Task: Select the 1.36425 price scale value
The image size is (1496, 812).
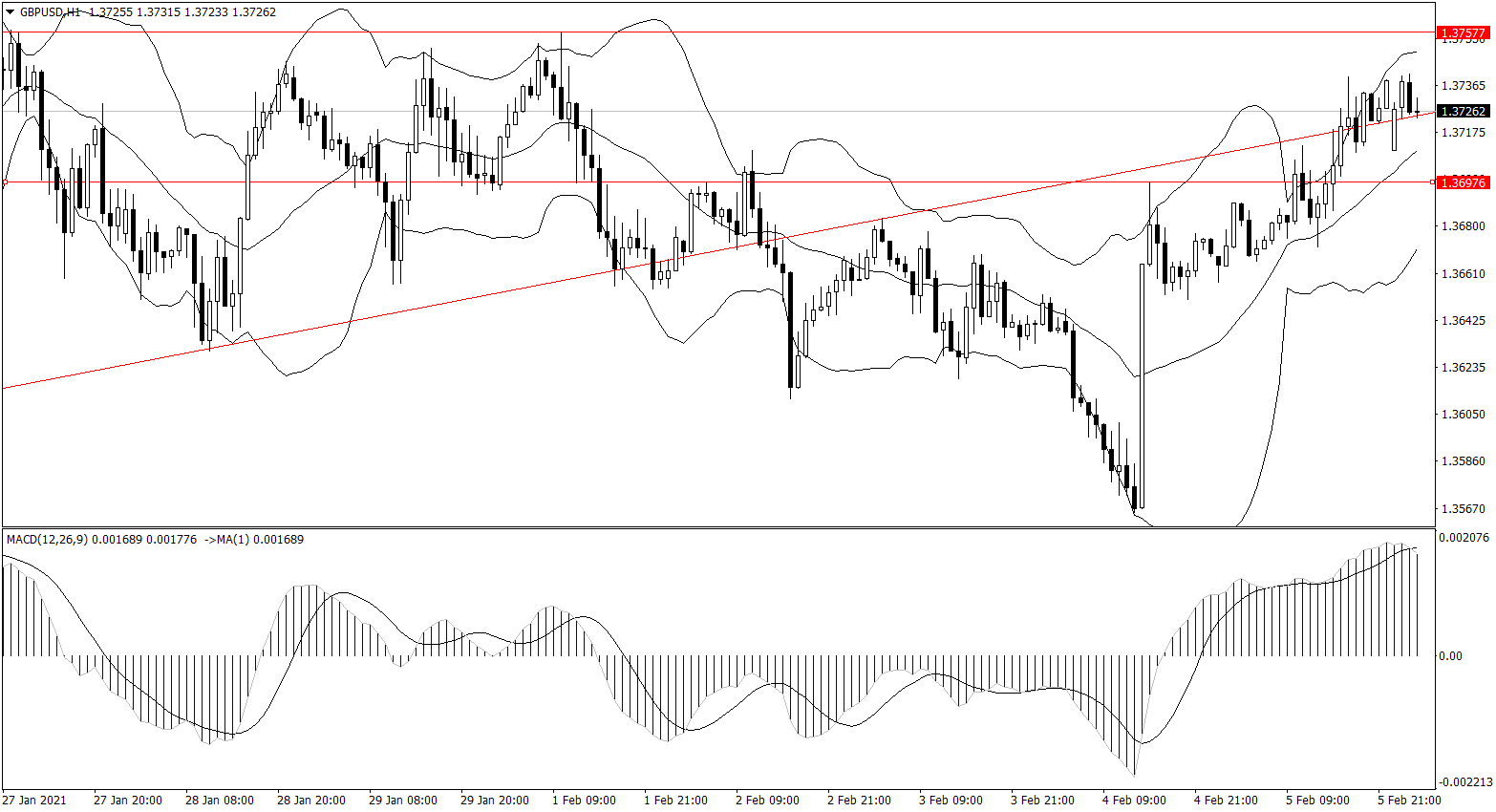Action: pos(1463,321)
